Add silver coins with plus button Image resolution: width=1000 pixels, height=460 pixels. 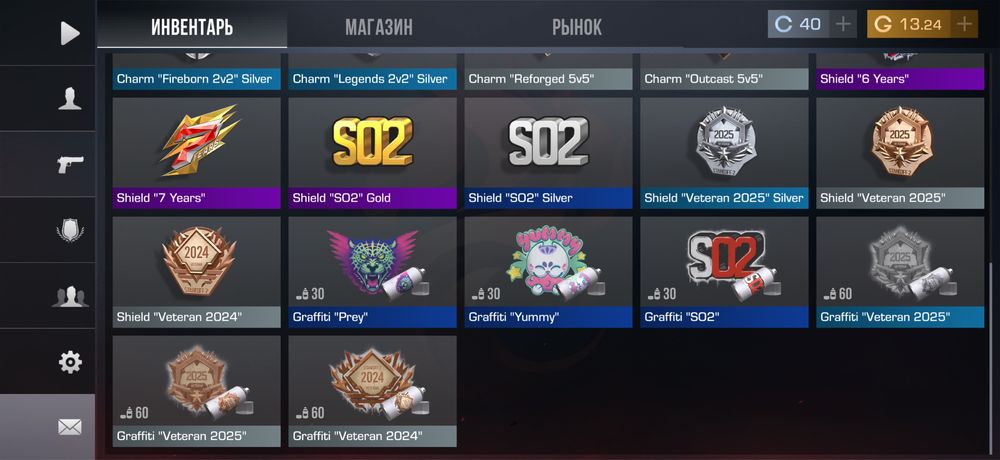pos(843,24)
